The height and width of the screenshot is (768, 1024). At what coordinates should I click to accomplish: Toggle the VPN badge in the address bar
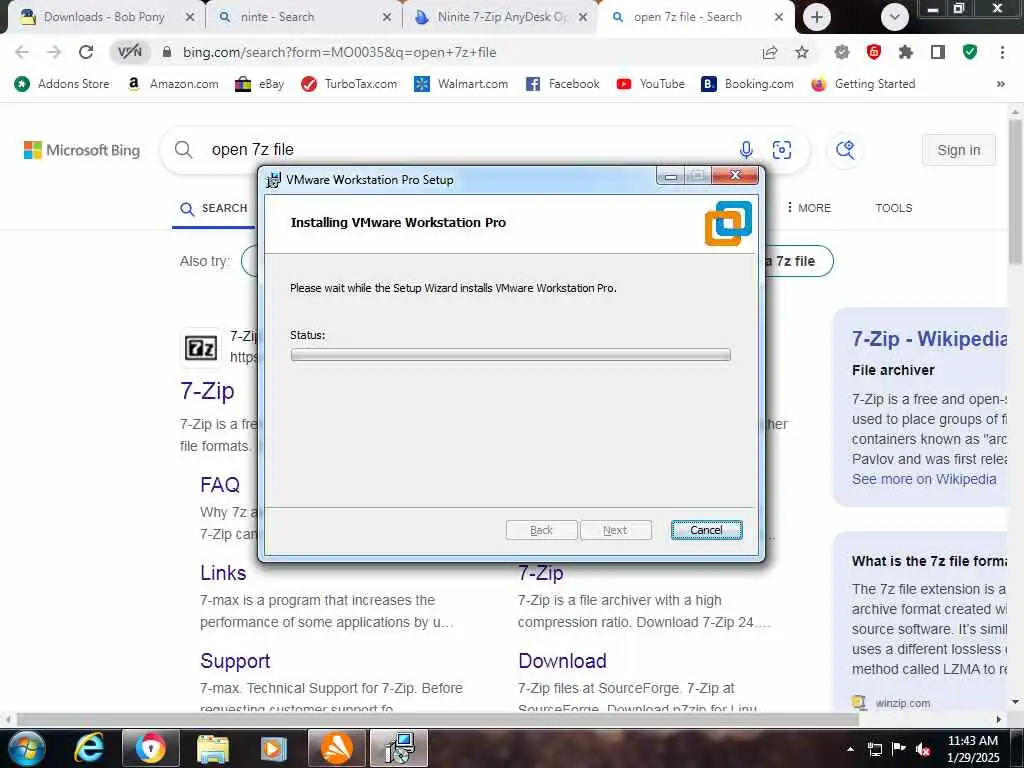129,52
